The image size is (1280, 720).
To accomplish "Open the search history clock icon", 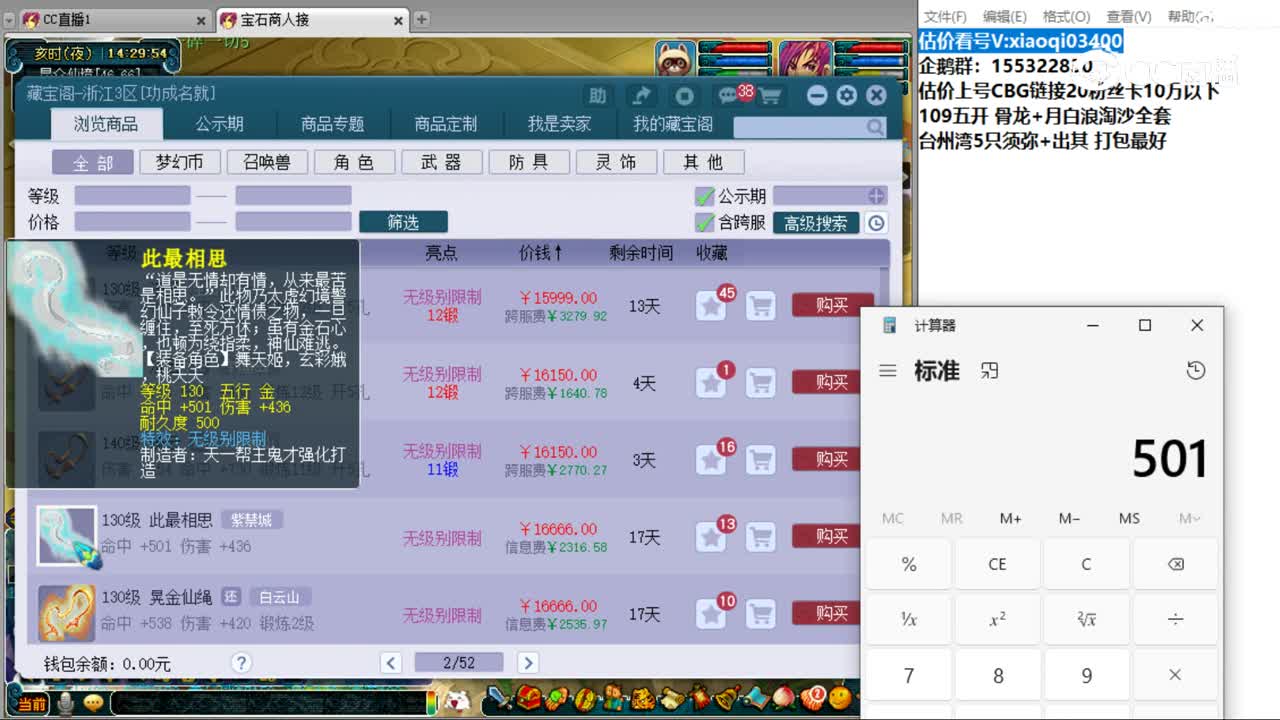I will pyautogui.click(x=876, y=223).
